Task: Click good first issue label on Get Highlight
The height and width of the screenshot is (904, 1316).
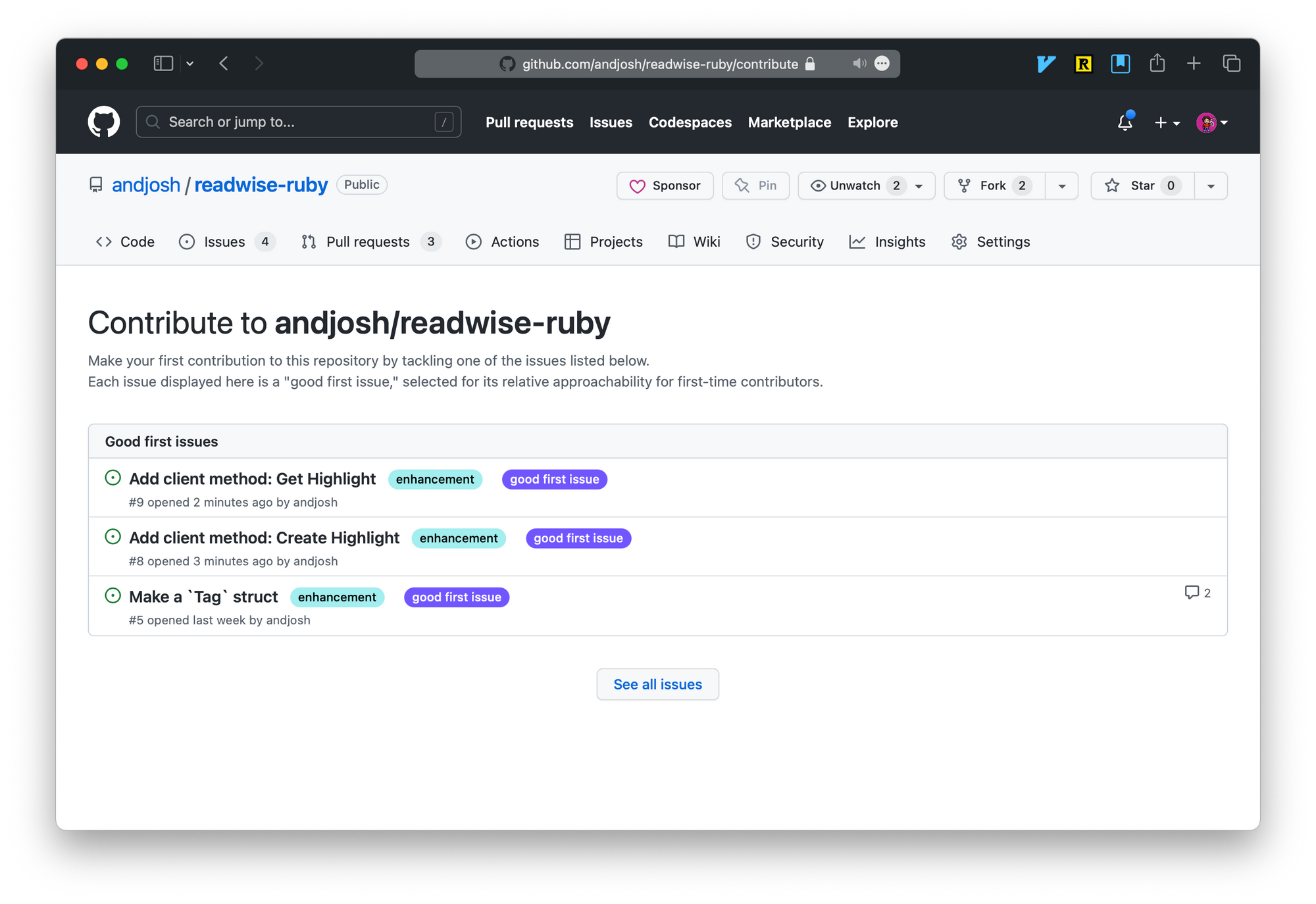Action: pos(555,479)
